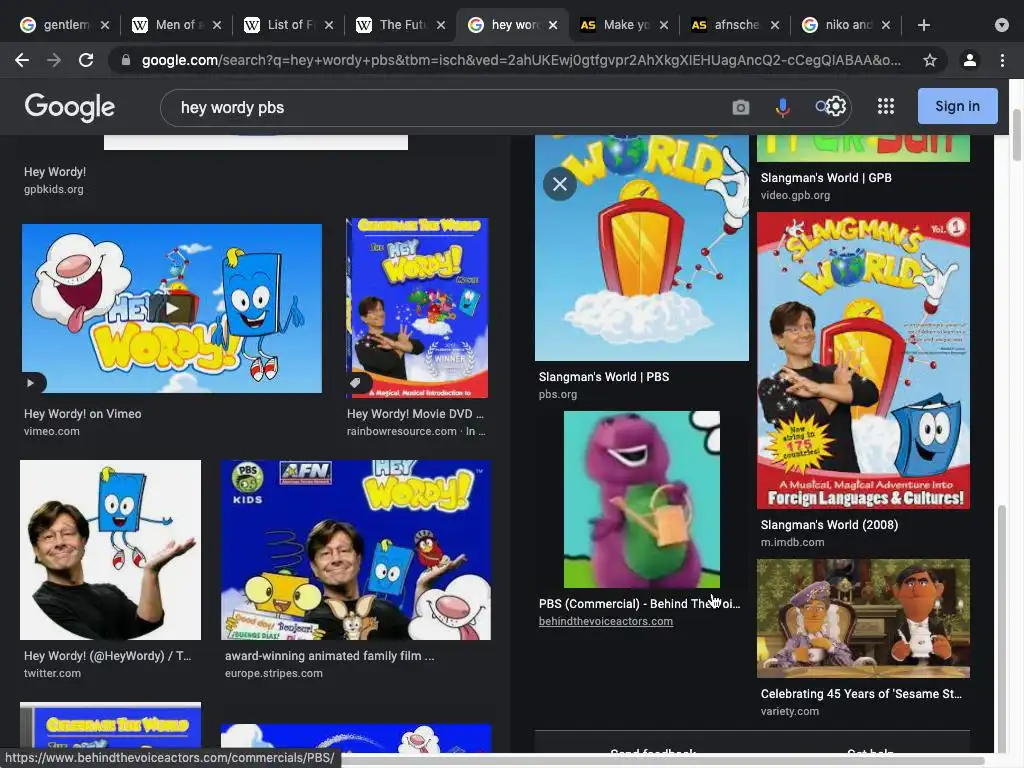Image resolution: width=1024 pixels, height=768 pixels.
Task: Bookmark this page with the star icon
Action: pyautogui.click(x=930, y=60)
